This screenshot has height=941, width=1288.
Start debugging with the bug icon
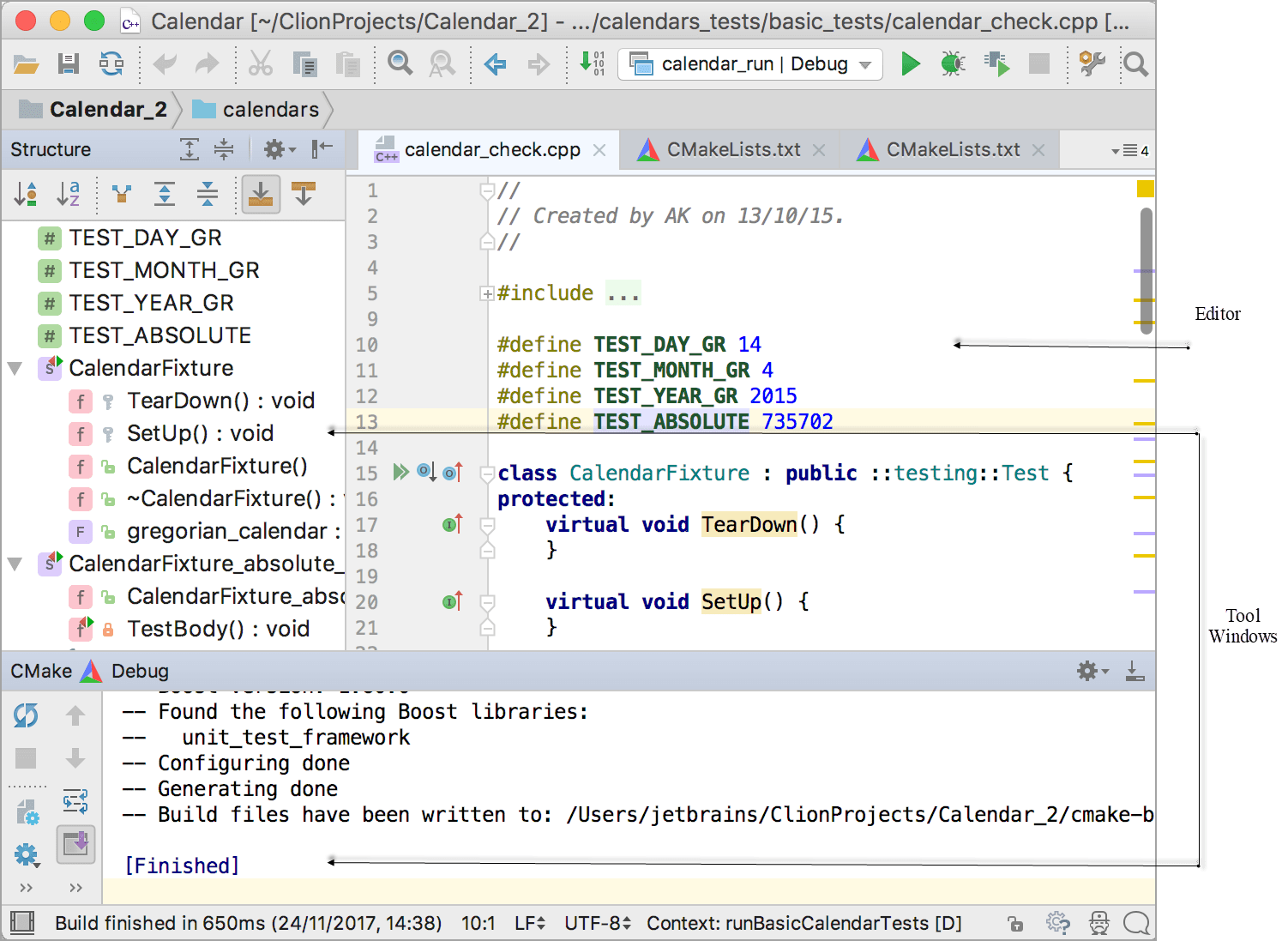tap(953, 63)
